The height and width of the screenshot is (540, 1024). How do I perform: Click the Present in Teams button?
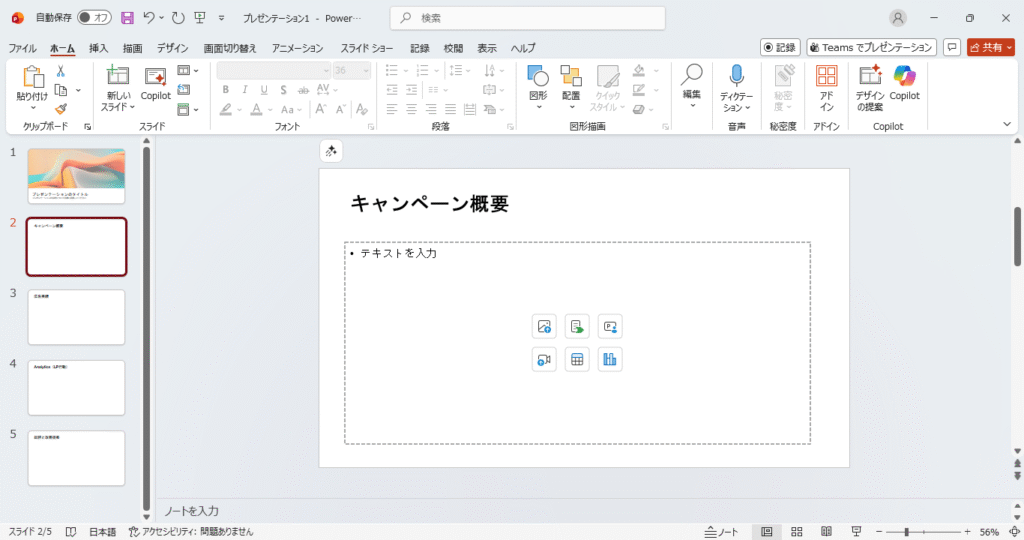click(871, 47)
